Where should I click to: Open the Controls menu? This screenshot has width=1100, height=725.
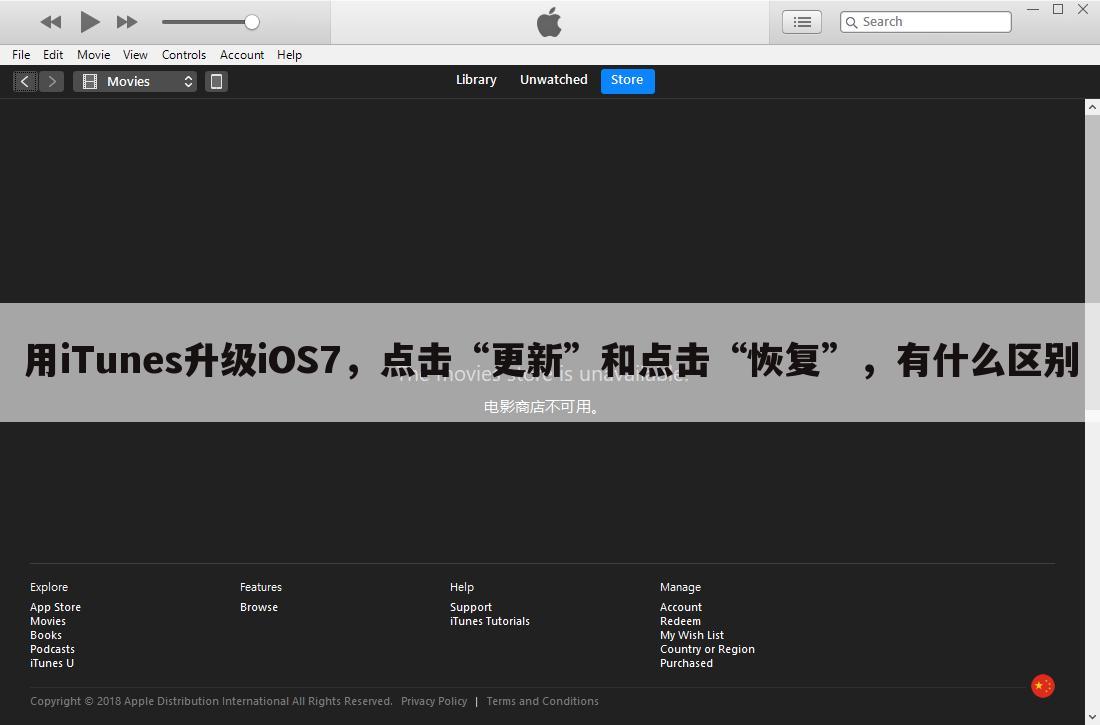pos(184,55)
